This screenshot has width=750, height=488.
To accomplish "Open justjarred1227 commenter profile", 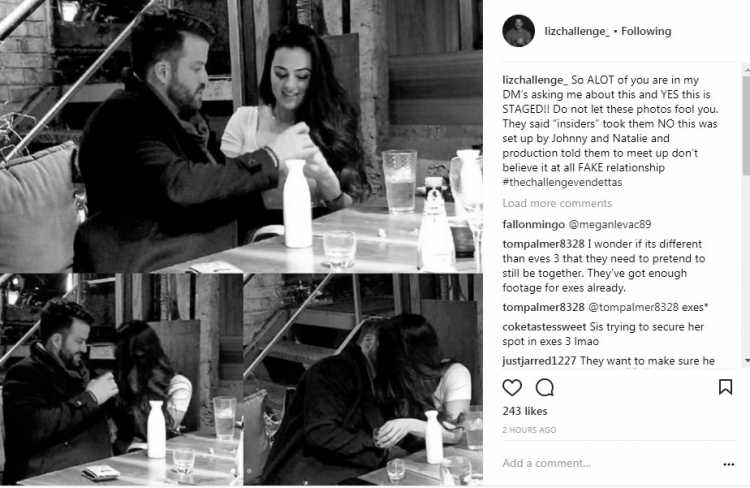I will point(540,361).
